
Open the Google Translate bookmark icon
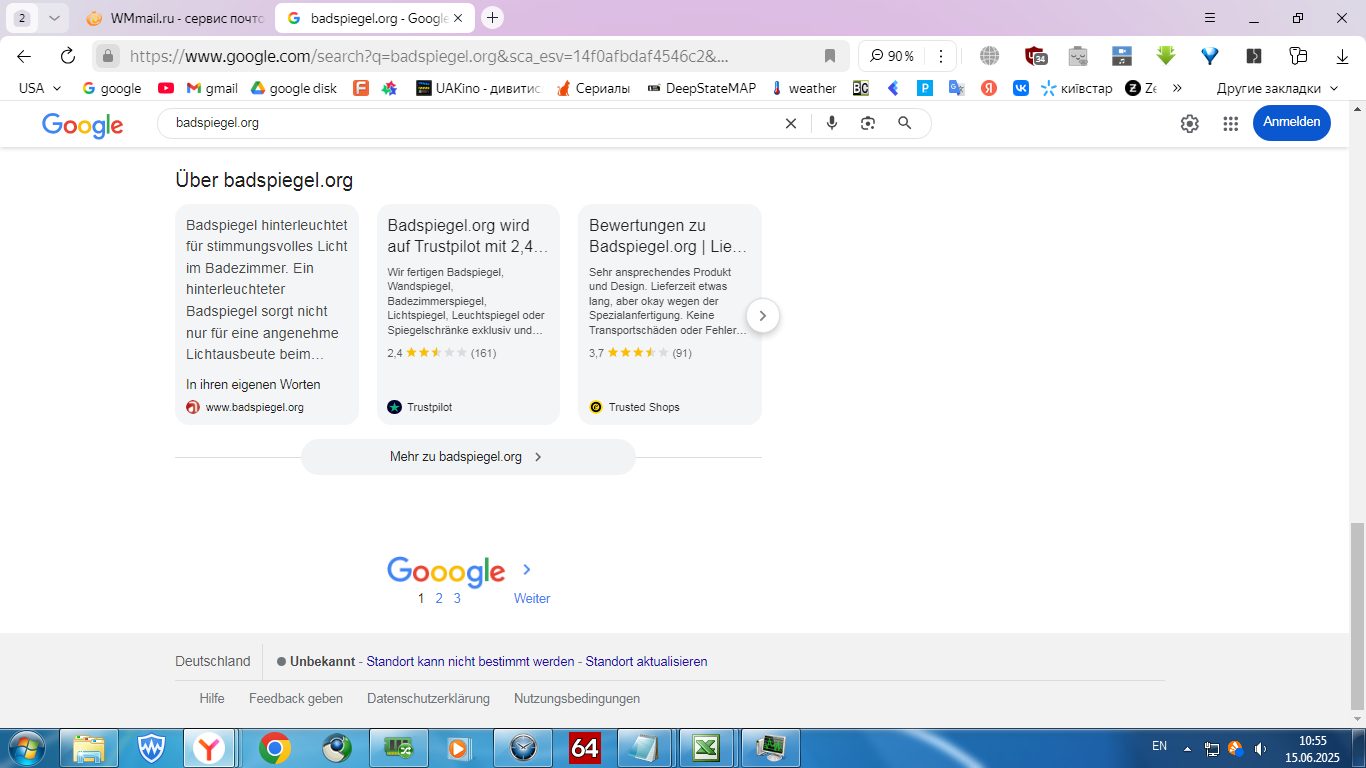(x=957, y=88)
